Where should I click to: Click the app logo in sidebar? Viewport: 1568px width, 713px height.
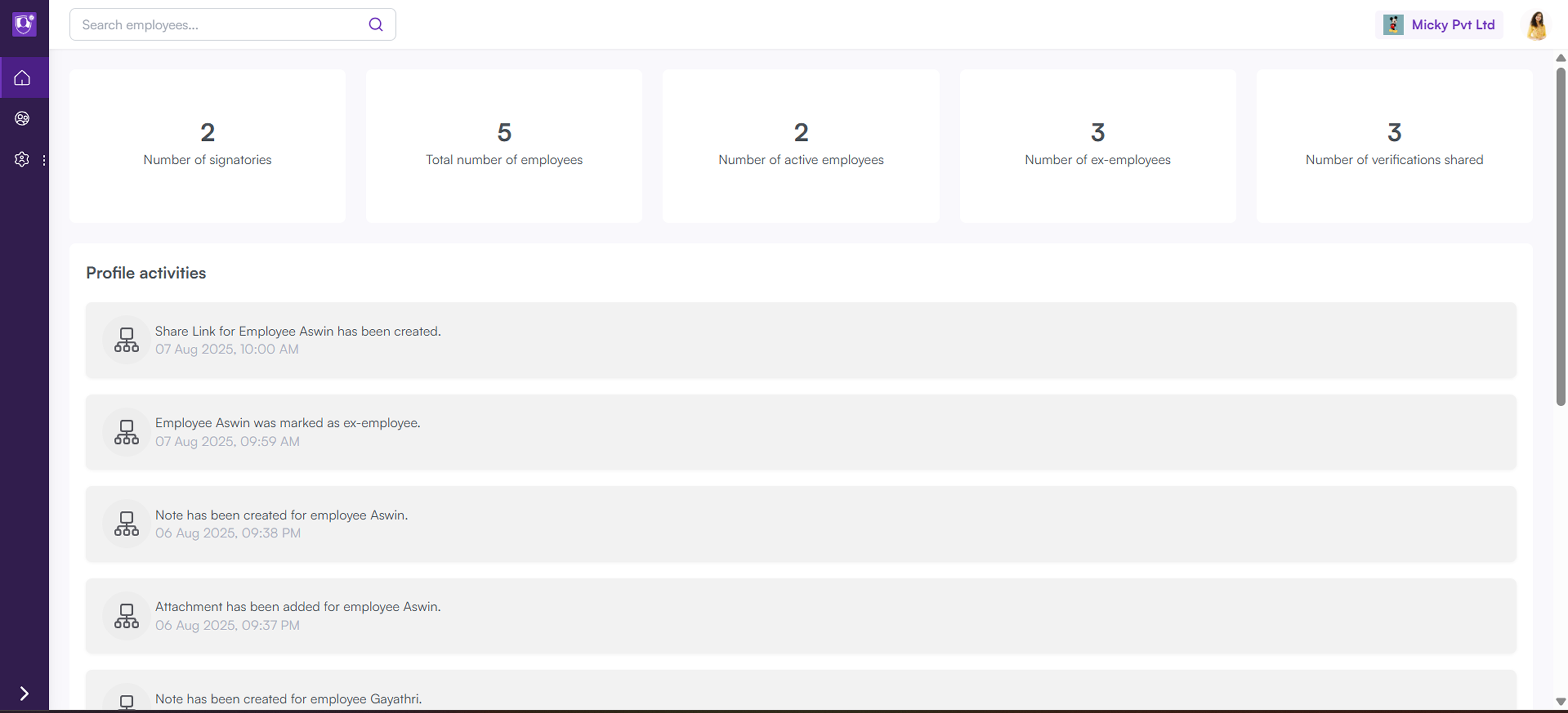click(x=24, y=24)
